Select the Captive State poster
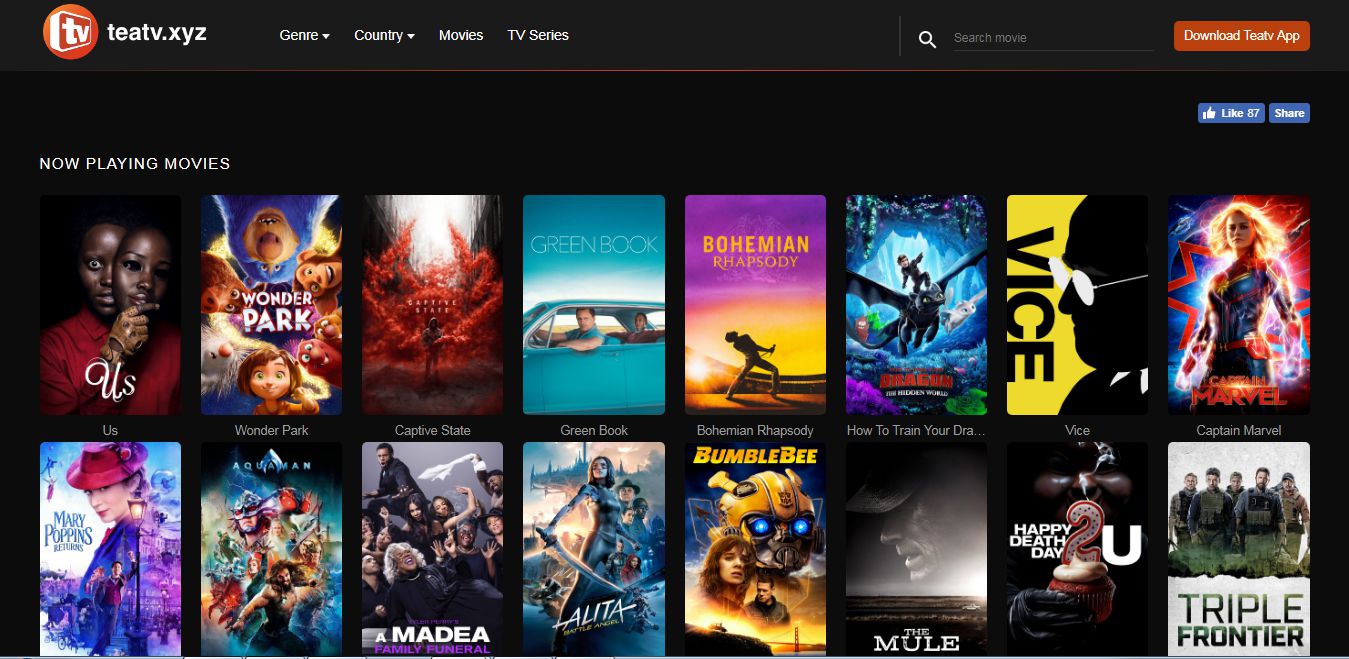 click(x=432, y=304)
